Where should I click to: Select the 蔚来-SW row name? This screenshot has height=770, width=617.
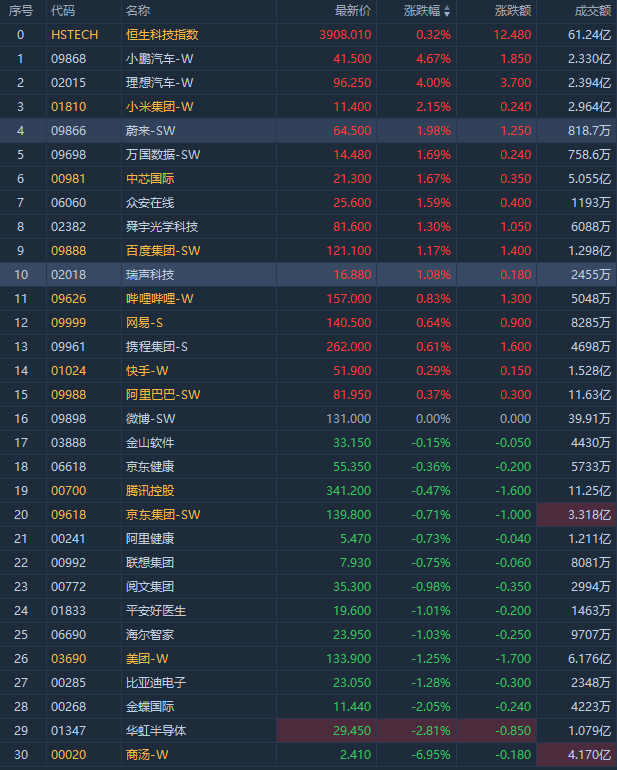pos(150,131)
